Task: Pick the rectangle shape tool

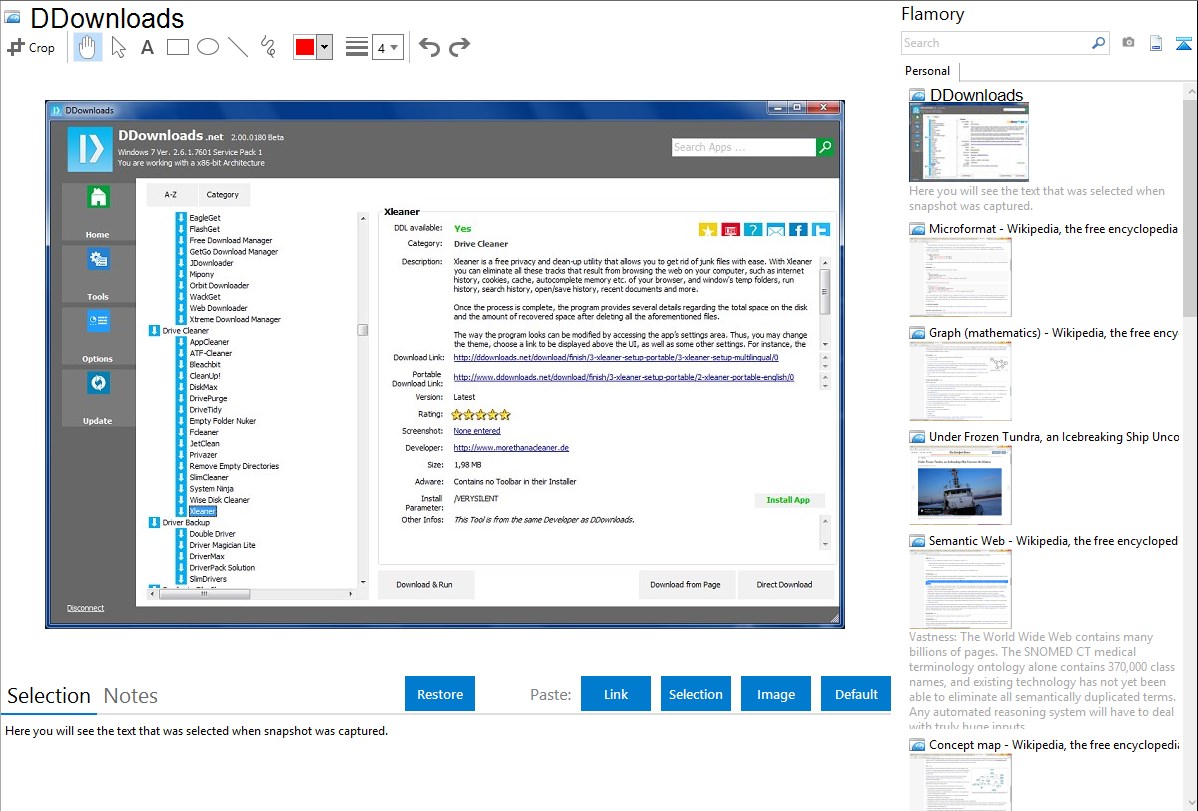Action: coord(177,47)
